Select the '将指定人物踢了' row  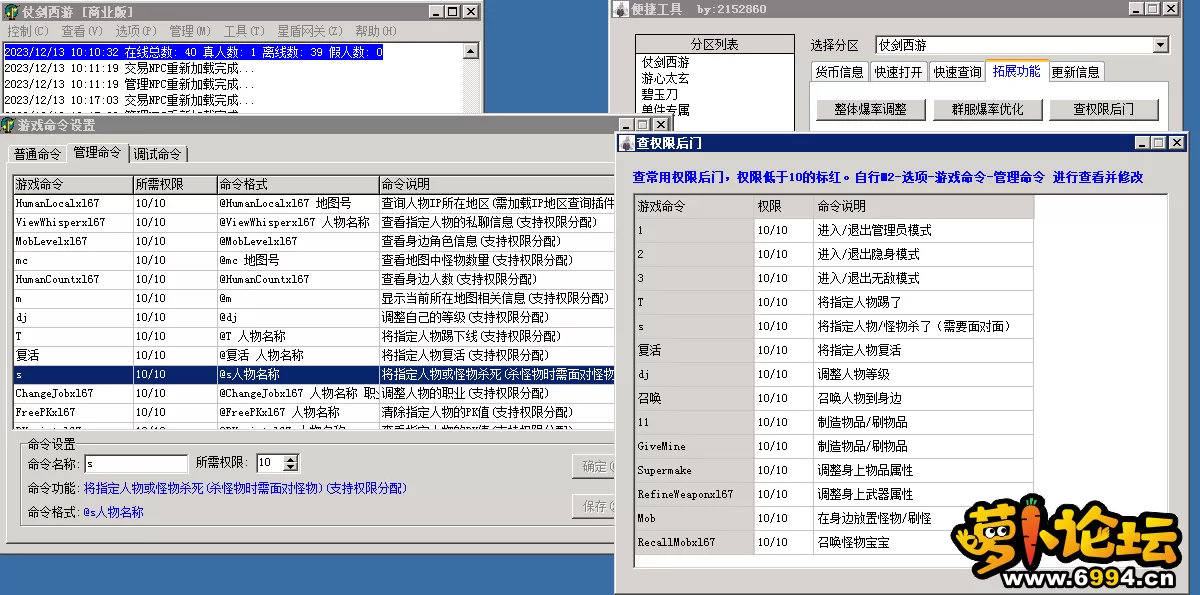(x=834, y=302)
